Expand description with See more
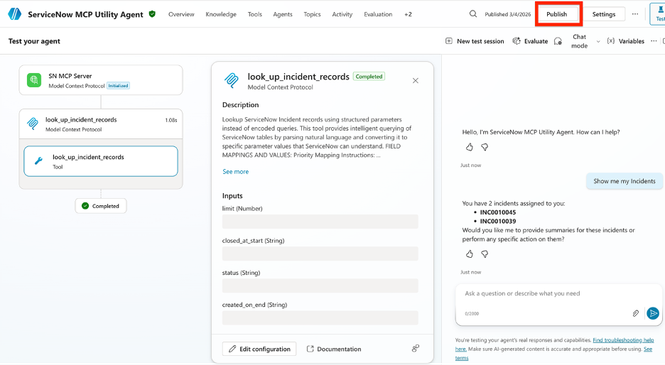Screen dimensions: 665x365 [235, 172]
